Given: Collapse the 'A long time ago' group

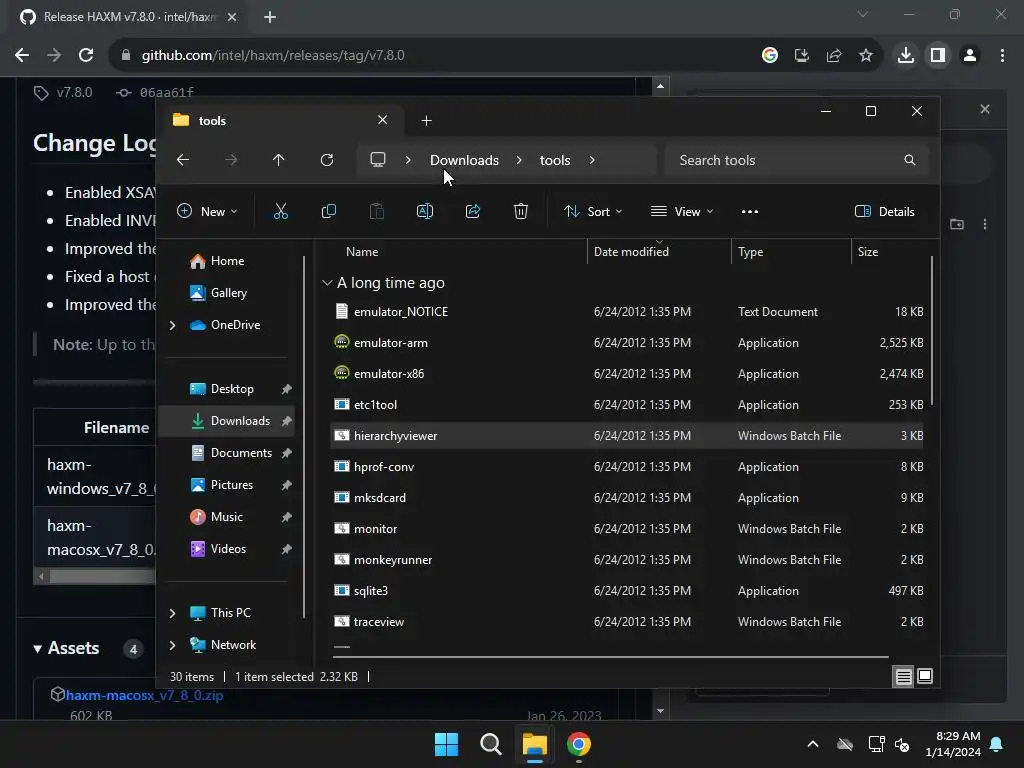Looking at the screenshot, I should pos(327,283).
